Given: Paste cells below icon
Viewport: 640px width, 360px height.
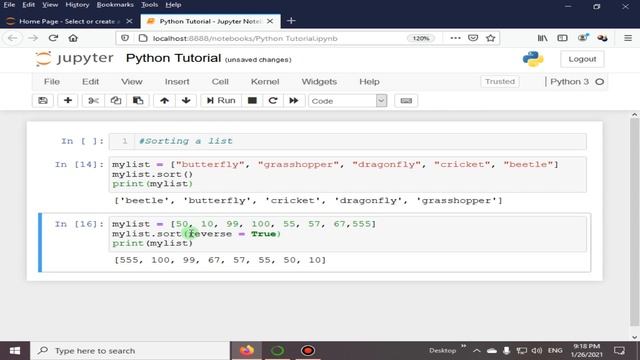Looking at the screenshot, I should tap(138, 101).
